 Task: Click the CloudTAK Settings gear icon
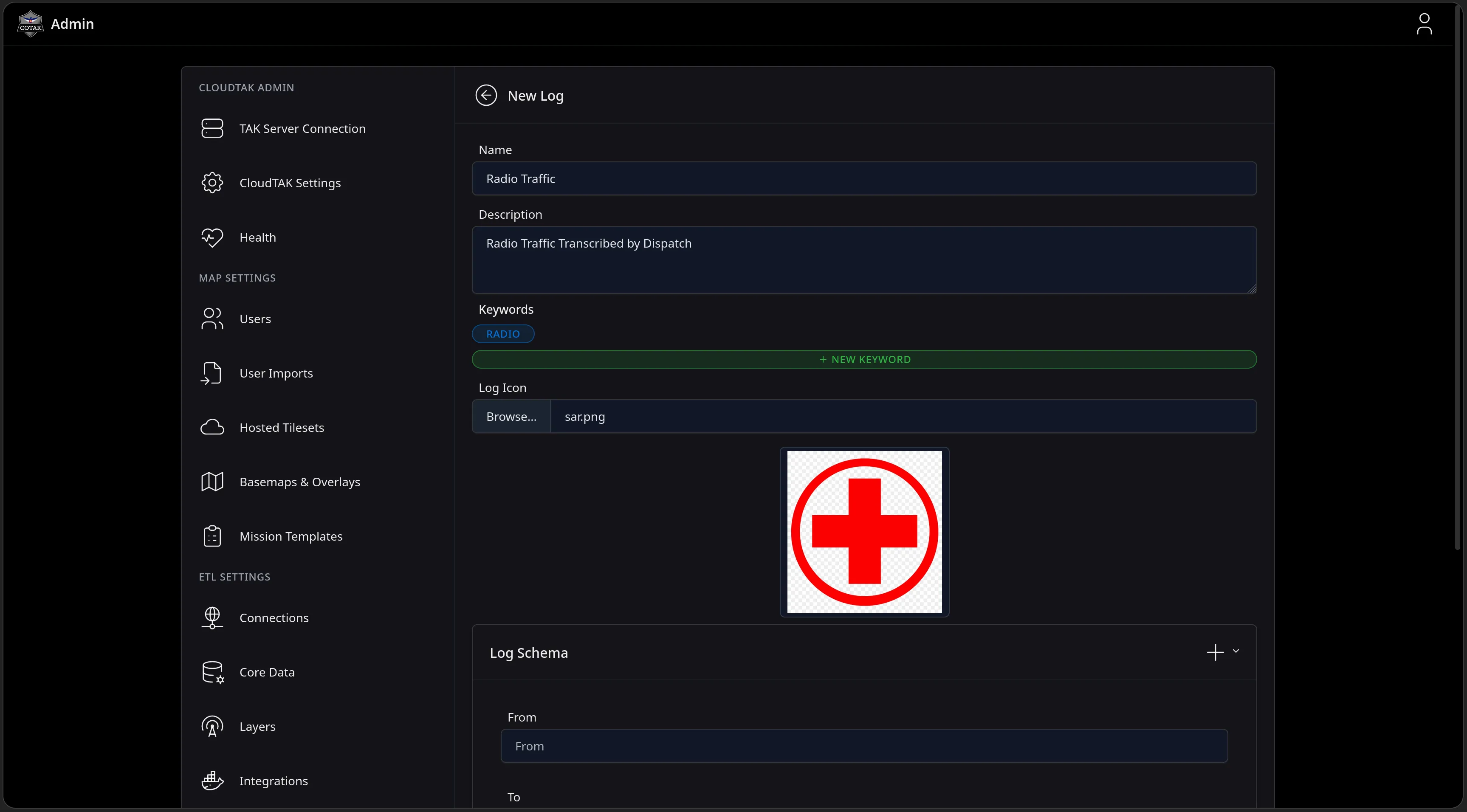pyautogui.click(x=212, y=183)
